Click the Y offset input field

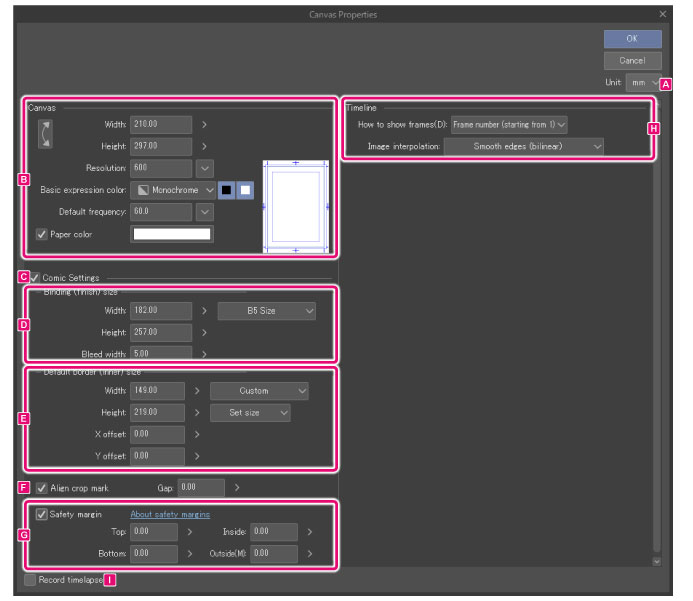(x=157, y=456)
